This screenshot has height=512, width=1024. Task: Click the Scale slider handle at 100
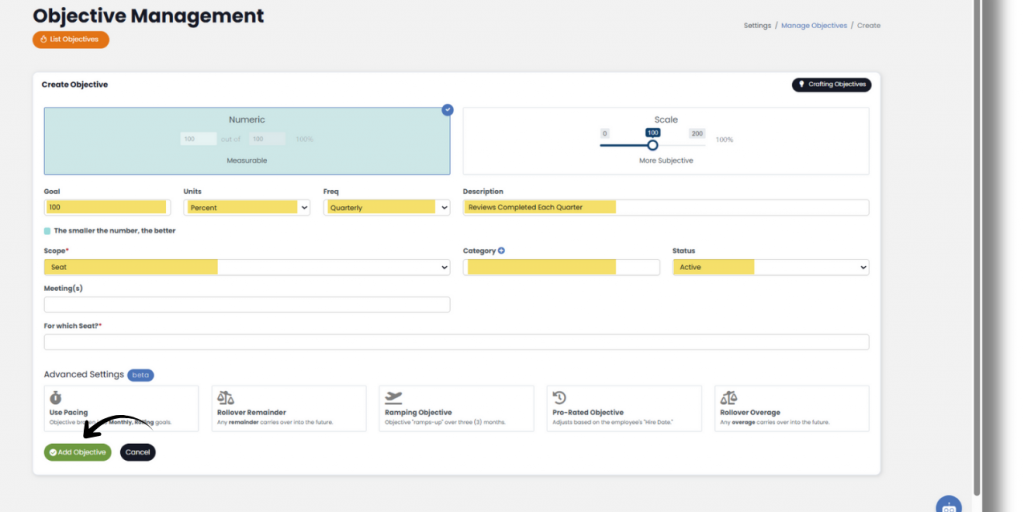coord(653,146)
